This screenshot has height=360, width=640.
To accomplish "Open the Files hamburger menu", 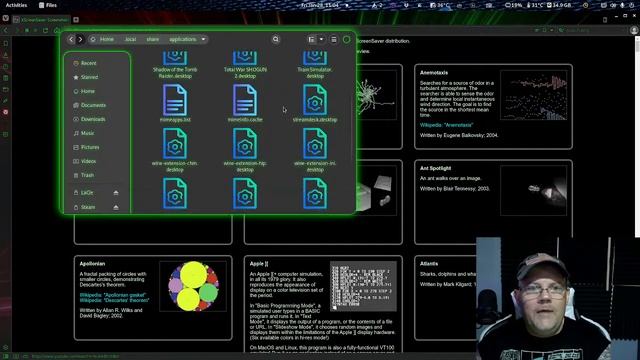I will [x=334, y=39].
